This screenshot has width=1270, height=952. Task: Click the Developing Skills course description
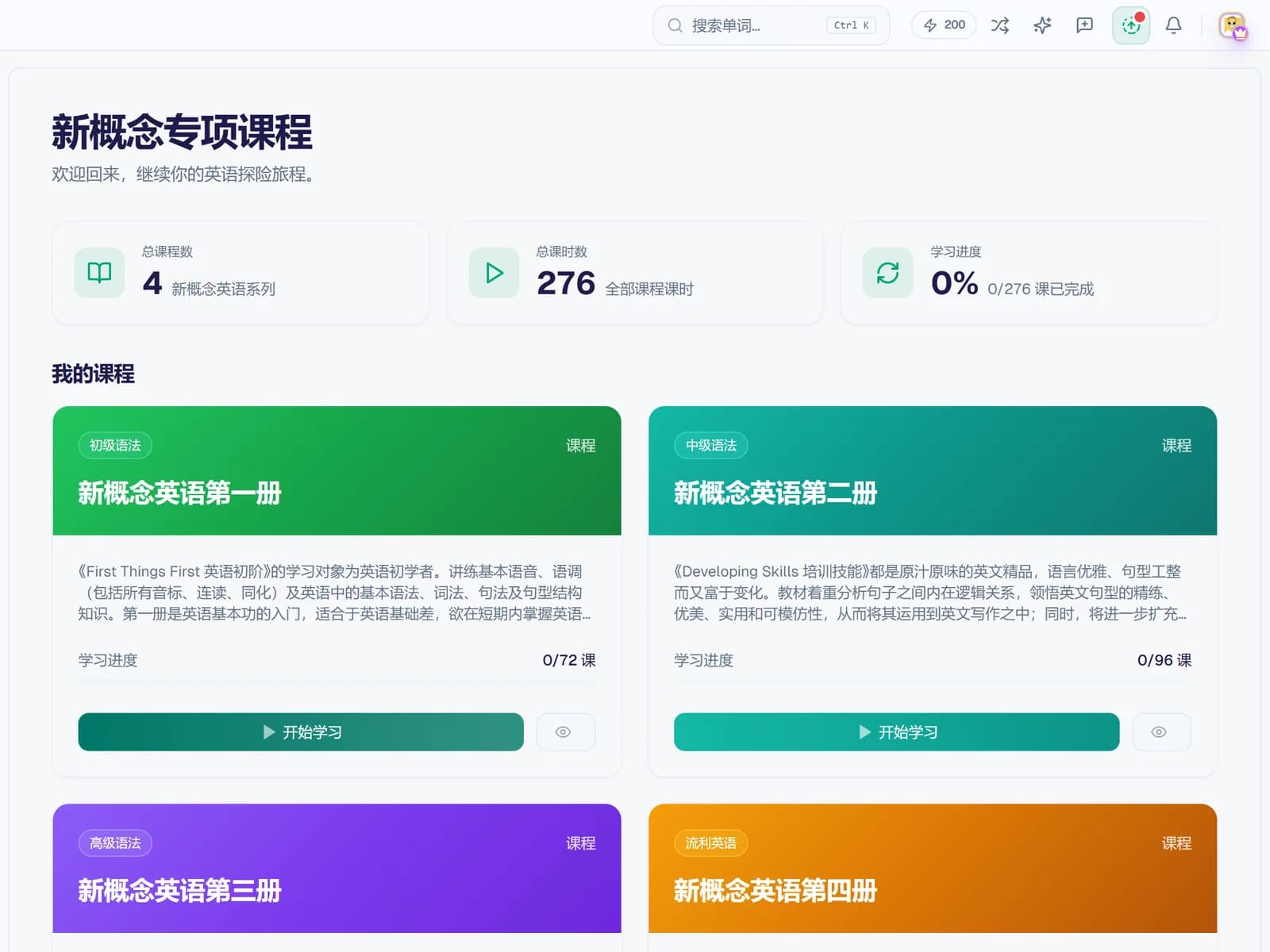pos(930,593)
